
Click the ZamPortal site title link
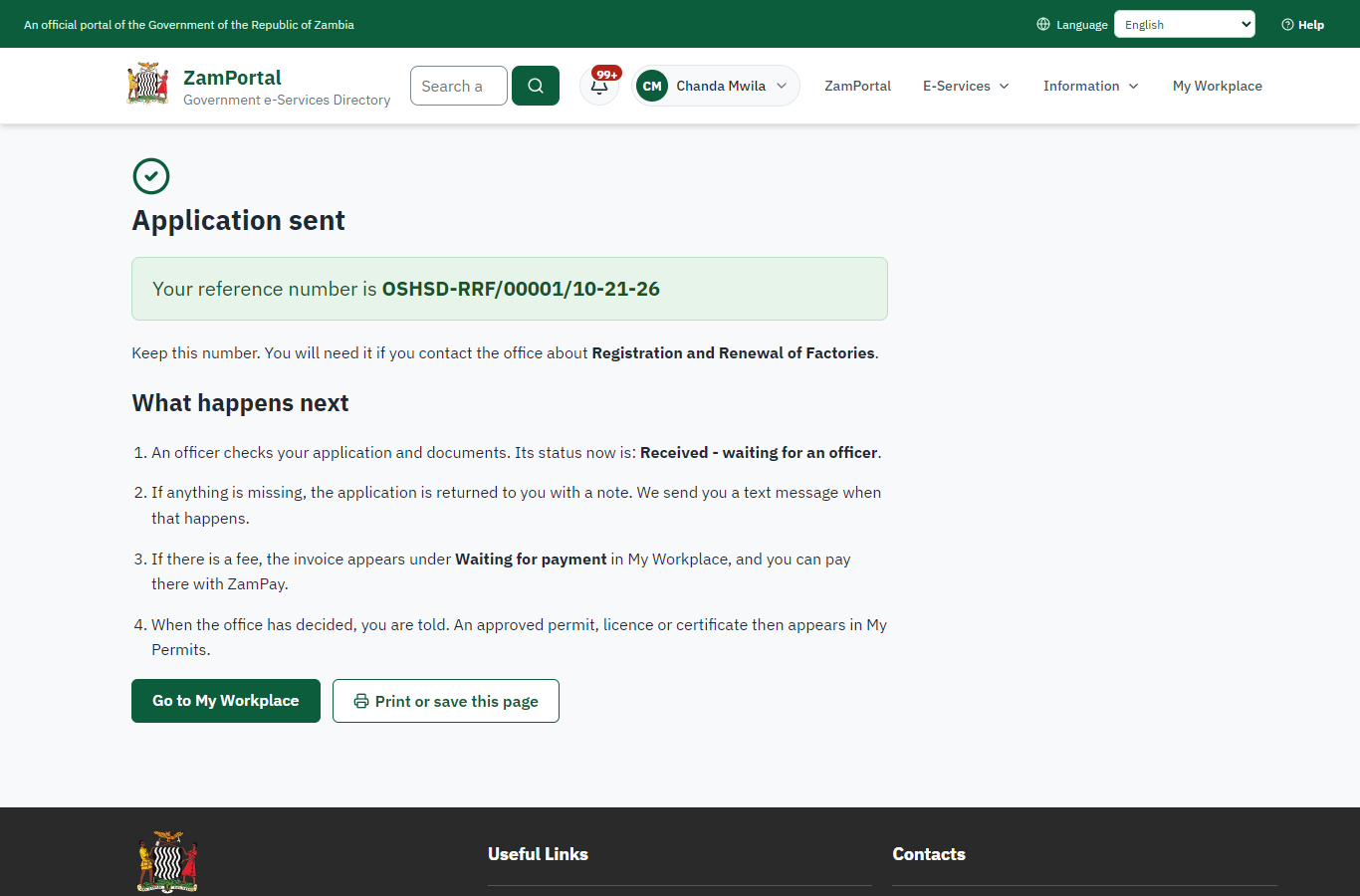tap(232, 78)
